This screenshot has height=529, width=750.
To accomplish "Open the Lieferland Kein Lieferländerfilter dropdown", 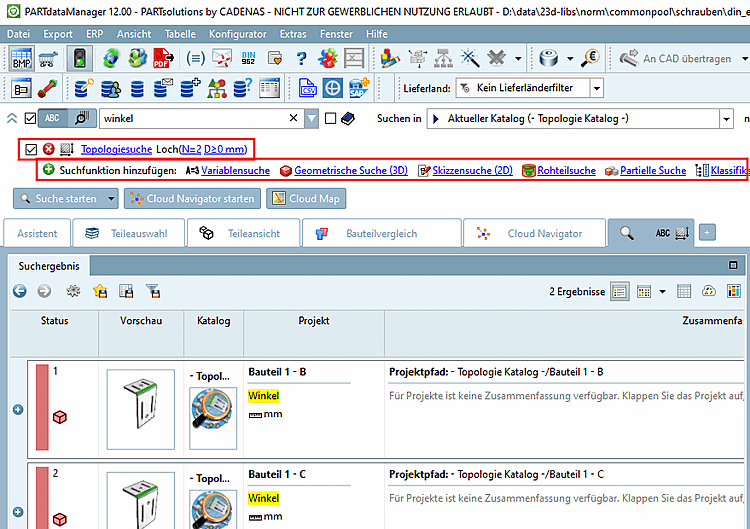I will 596,88.
